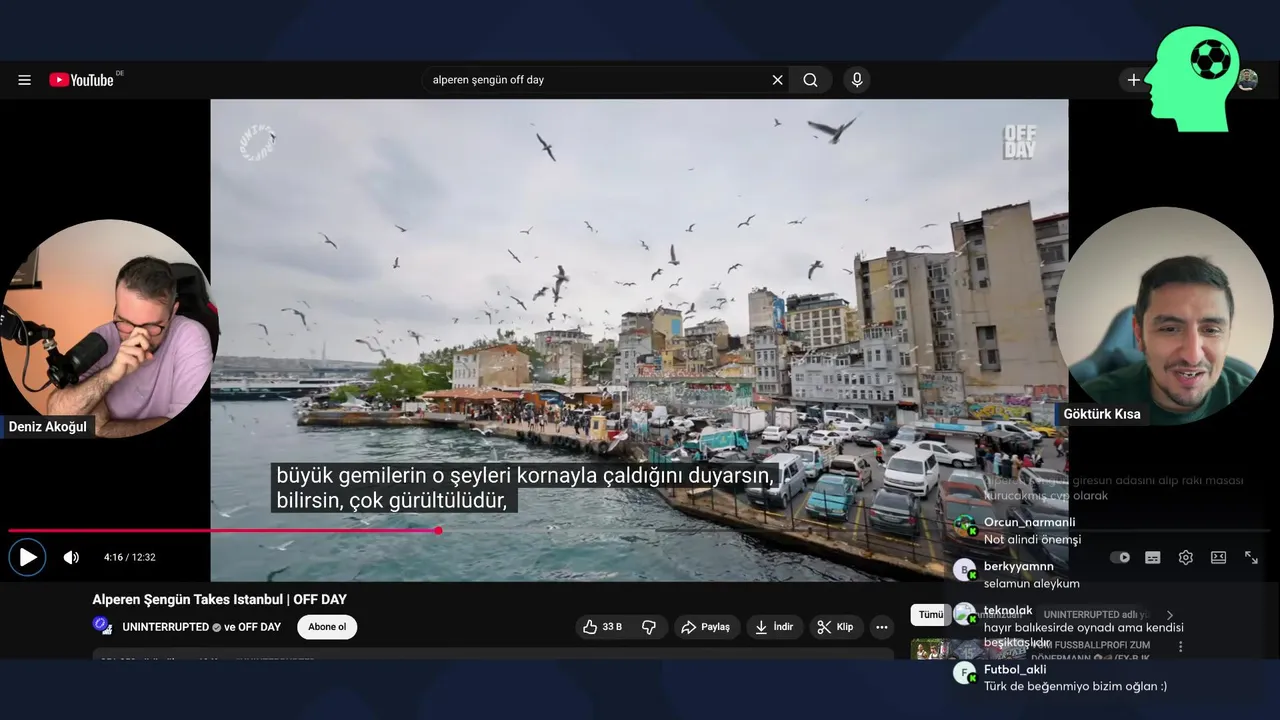Image resolution: width=1280 pixels, height=720 pixels.
Task: Click the green football head logo
Action: tap(1192, 80)
